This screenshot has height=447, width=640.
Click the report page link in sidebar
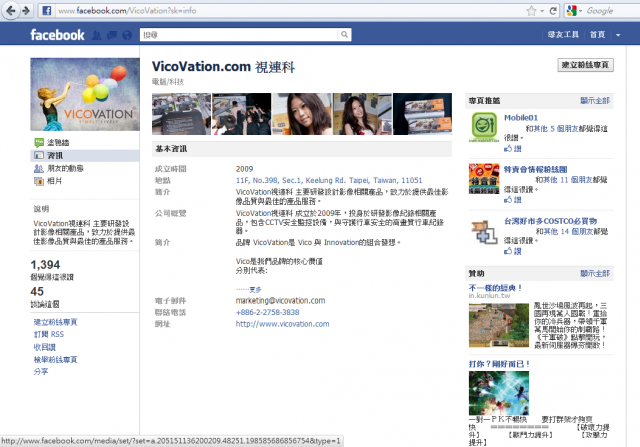point(55,360)
